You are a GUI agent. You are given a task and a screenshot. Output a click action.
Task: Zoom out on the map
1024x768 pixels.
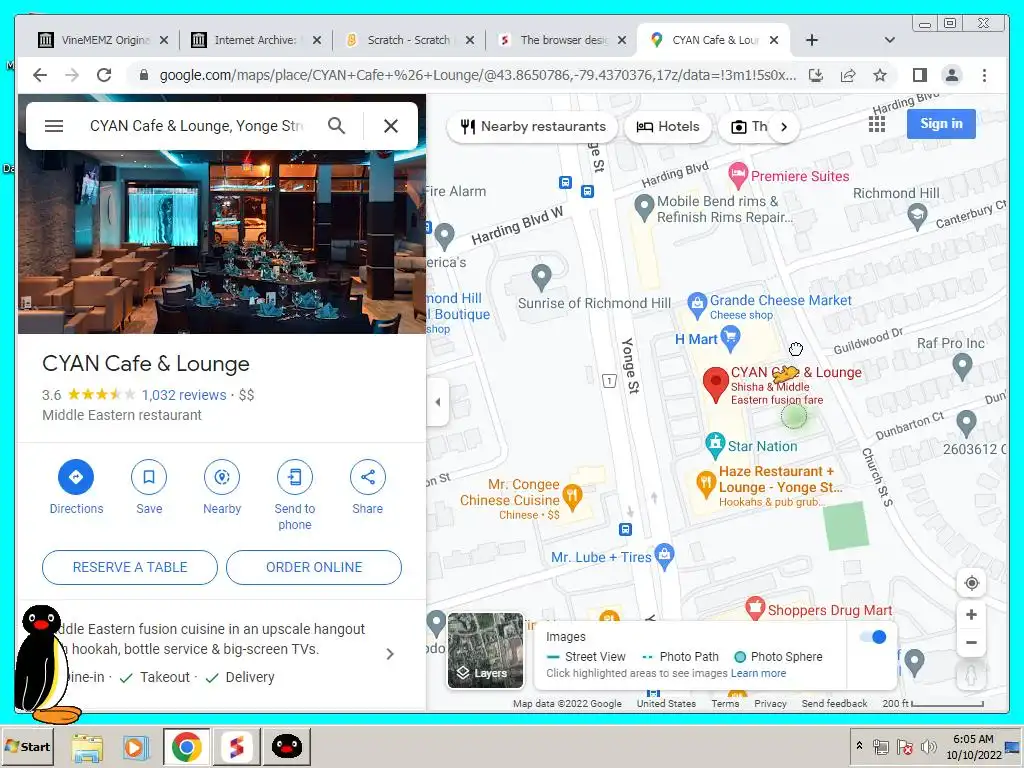coord(971,643)
